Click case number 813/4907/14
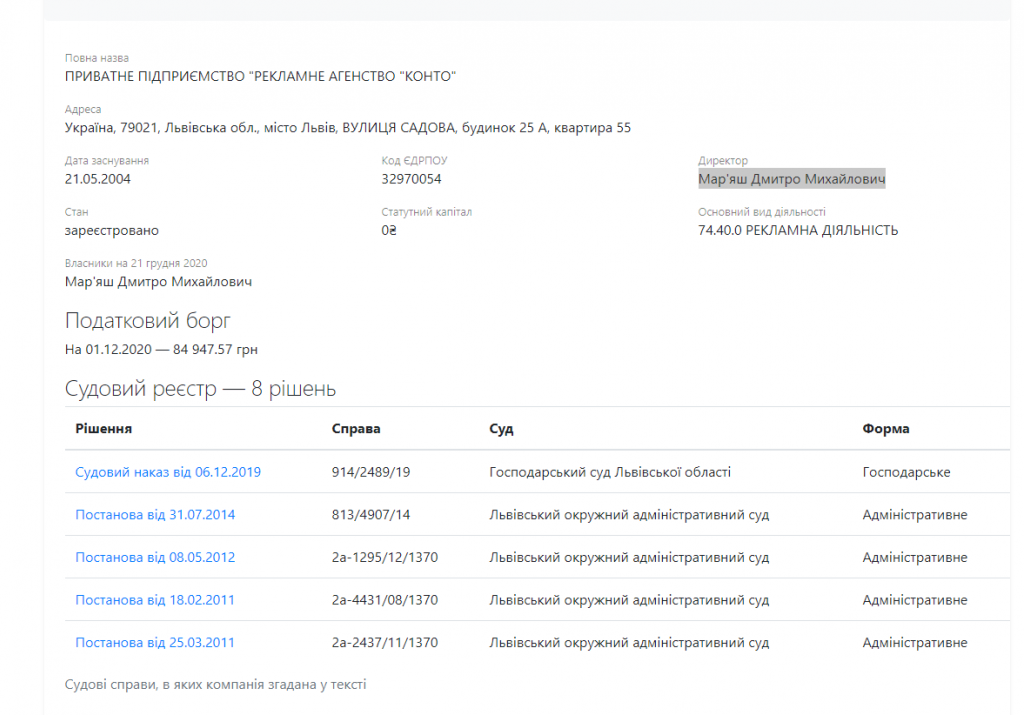The width and height of the screenshot is (1024, 715). (371, 515)
